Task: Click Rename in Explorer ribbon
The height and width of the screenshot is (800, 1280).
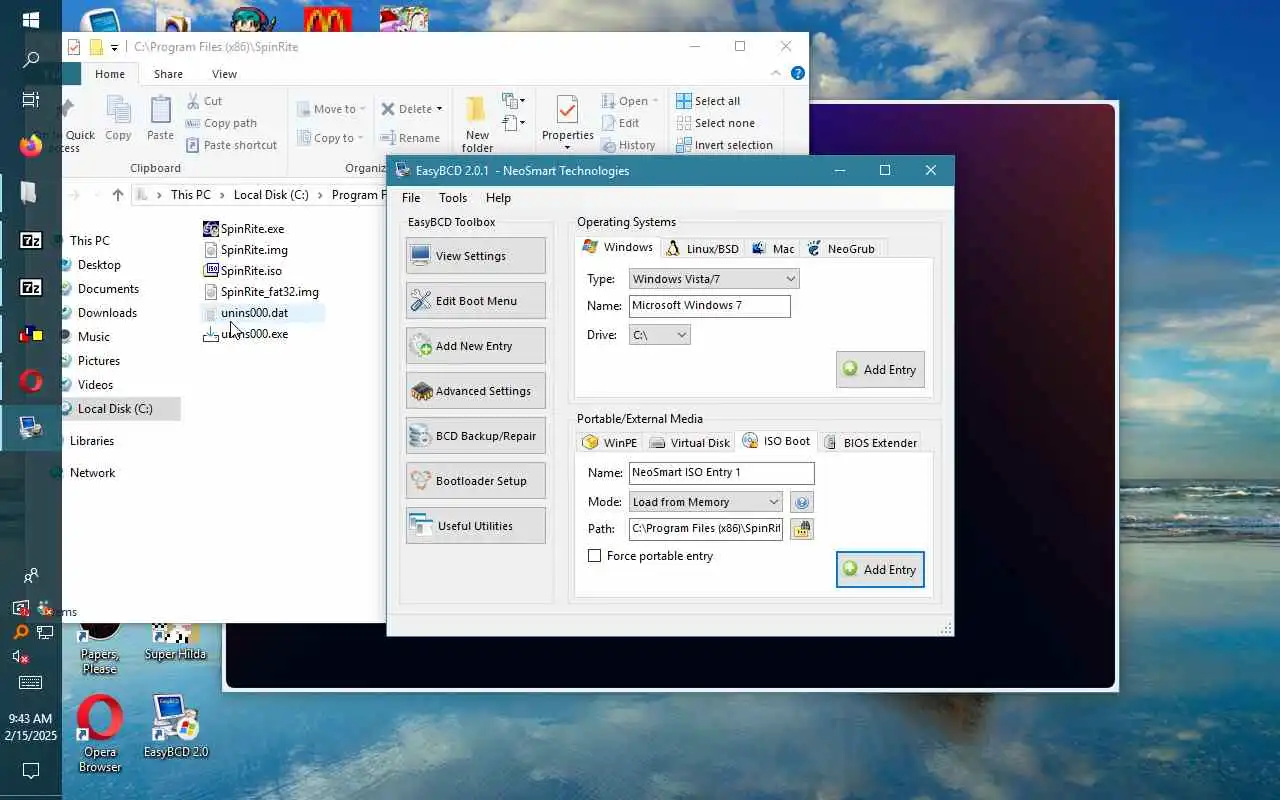Action: tap(410, 138)
